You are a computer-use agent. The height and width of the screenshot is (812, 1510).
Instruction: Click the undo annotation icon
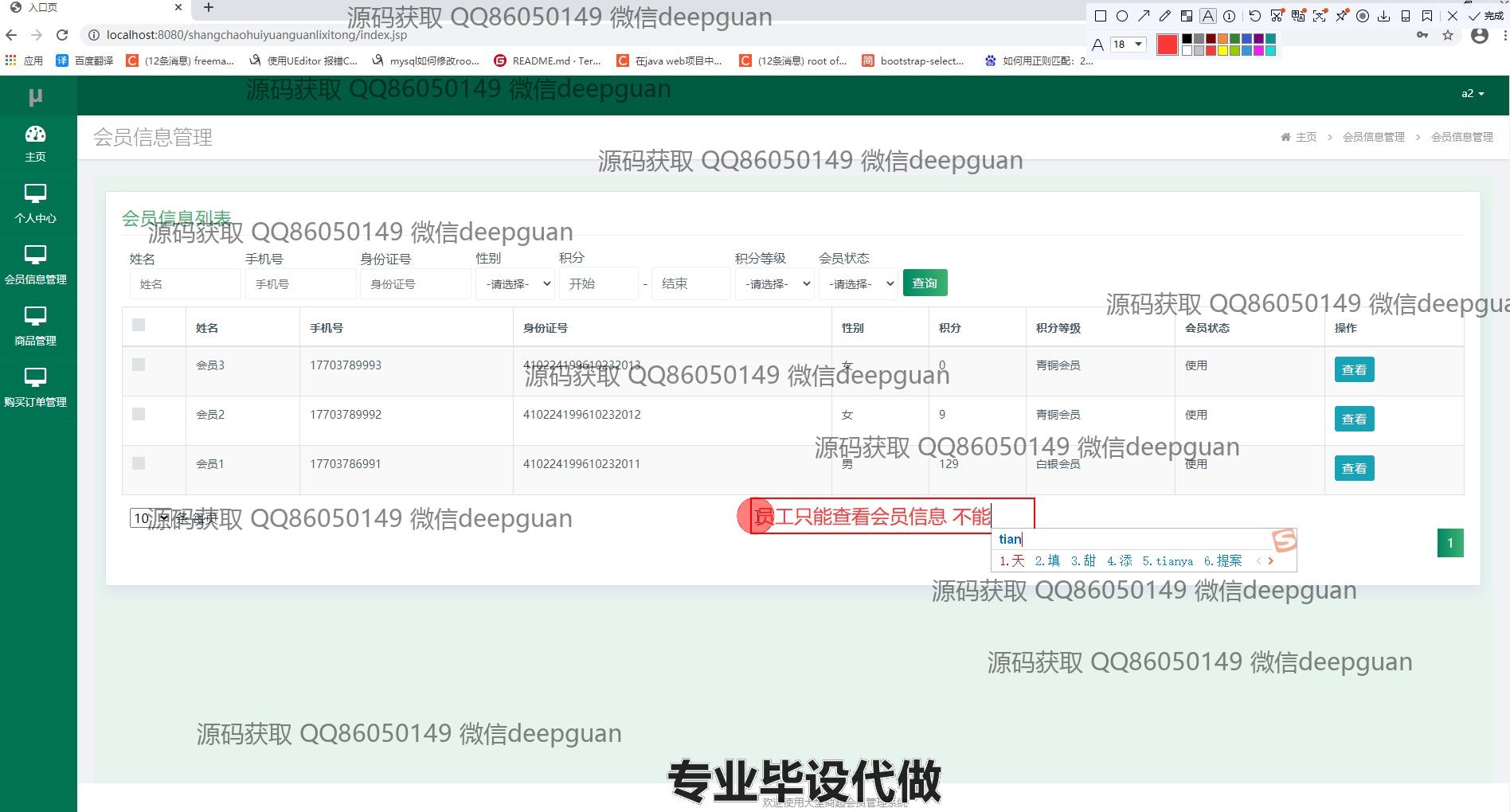tap(1255, 16)
